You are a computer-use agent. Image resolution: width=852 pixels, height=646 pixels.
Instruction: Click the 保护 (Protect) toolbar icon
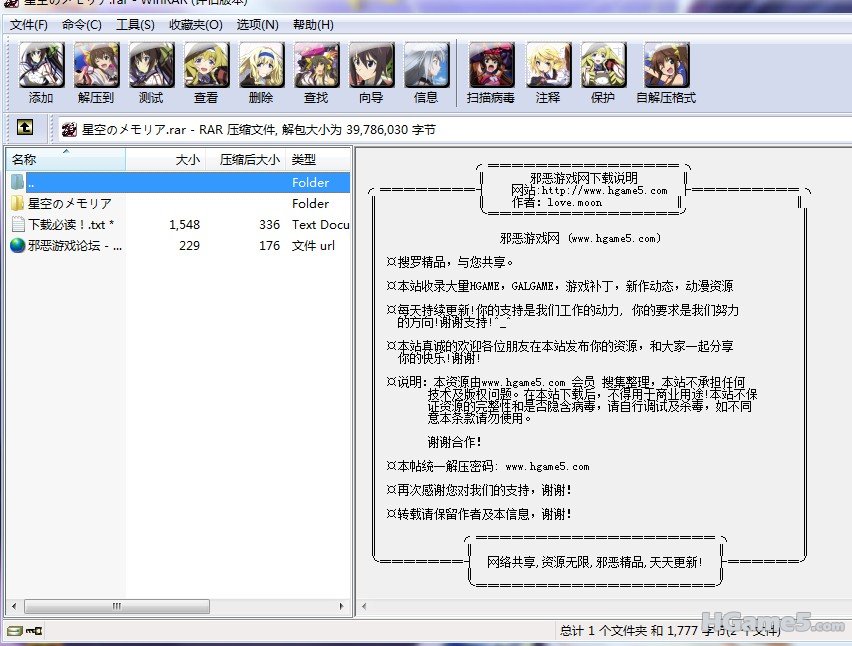pyautogui.click(x=603, y=72)
